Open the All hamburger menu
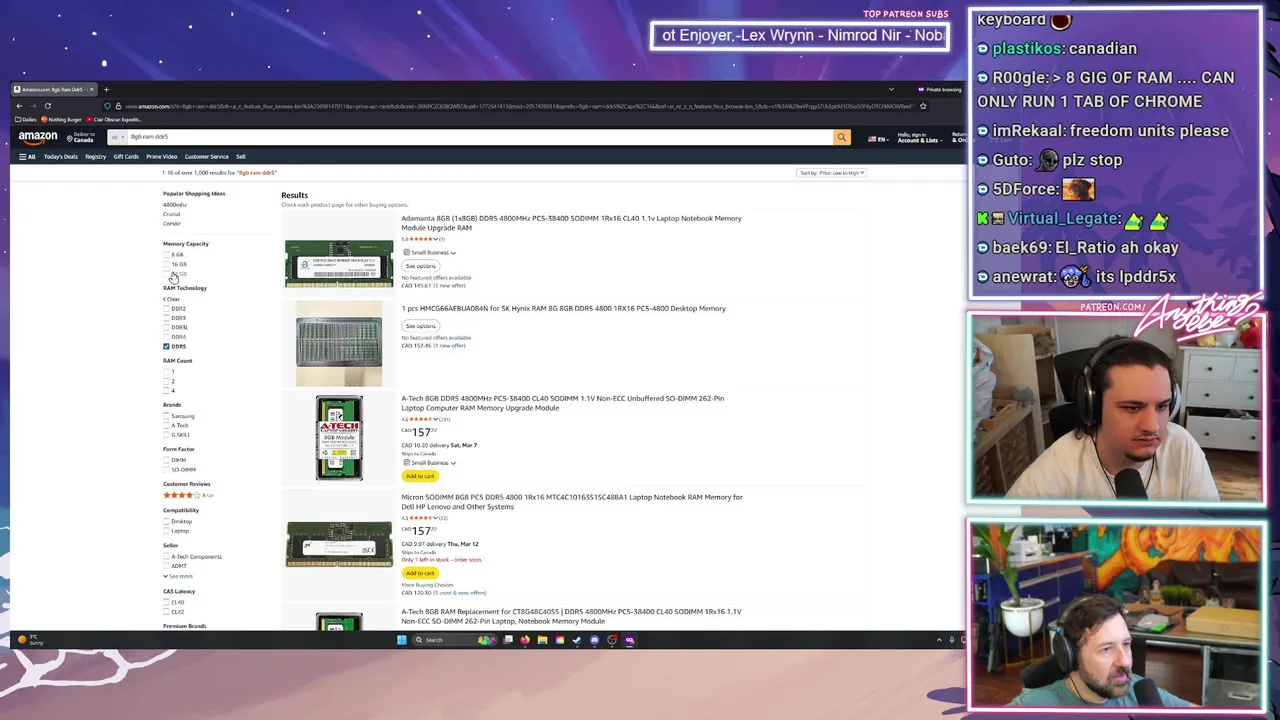The width and height of the screenshot is (1280, 720). click(26, 157)
